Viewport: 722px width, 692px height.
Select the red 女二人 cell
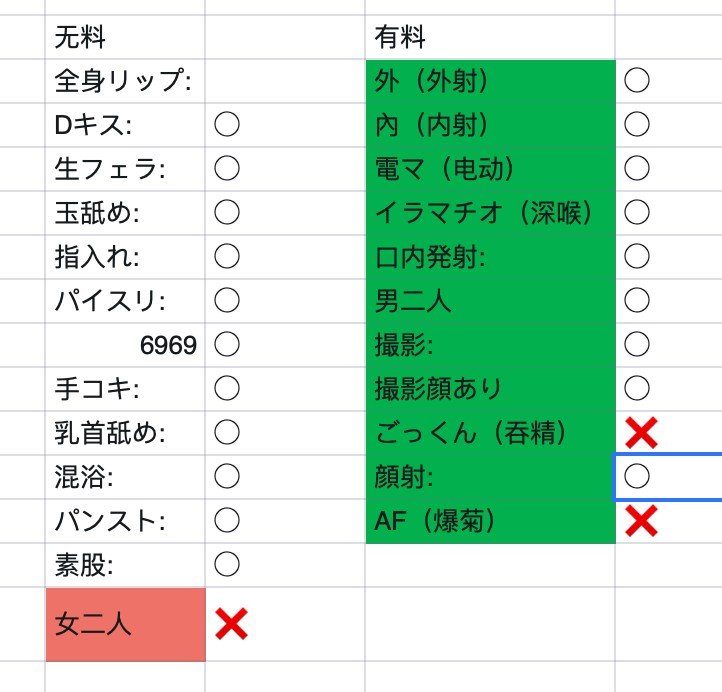click(x=125, y=625)
